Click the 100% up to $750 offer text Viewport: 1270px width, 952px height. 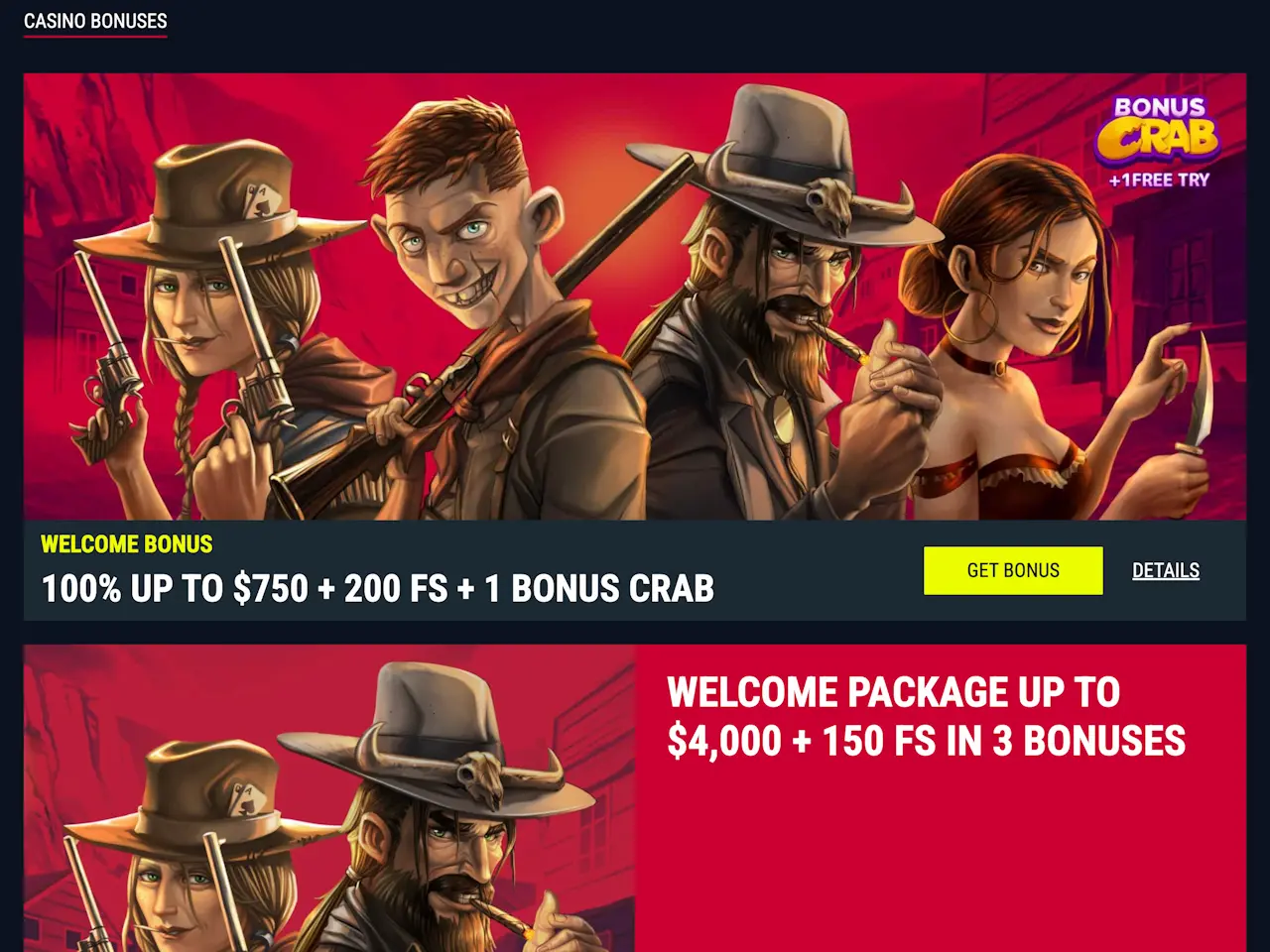(x=378, y=588)
